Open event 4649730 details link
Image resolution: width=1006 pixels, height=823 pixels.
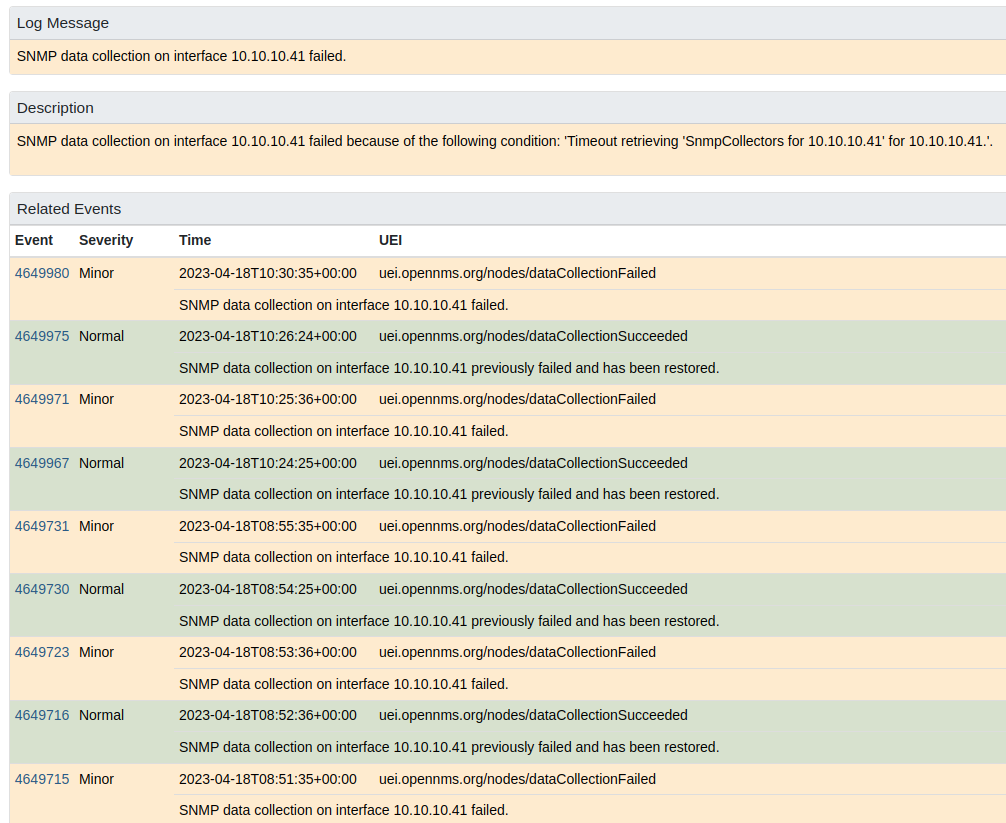(41, 589)
